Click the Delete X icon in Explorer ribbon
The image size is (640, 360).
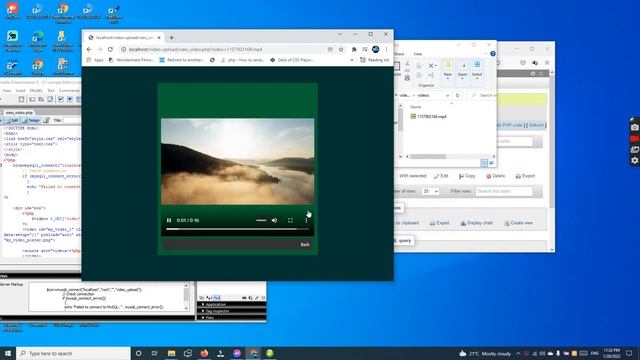431,65
